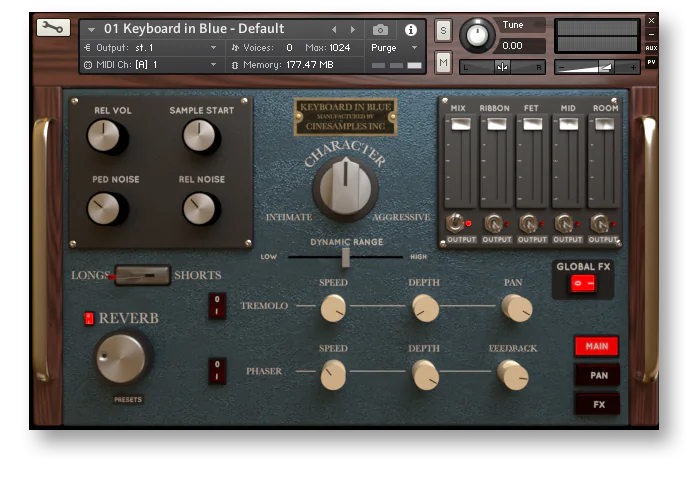Open instrument name dropdown arrow

(x=91, y=30)
